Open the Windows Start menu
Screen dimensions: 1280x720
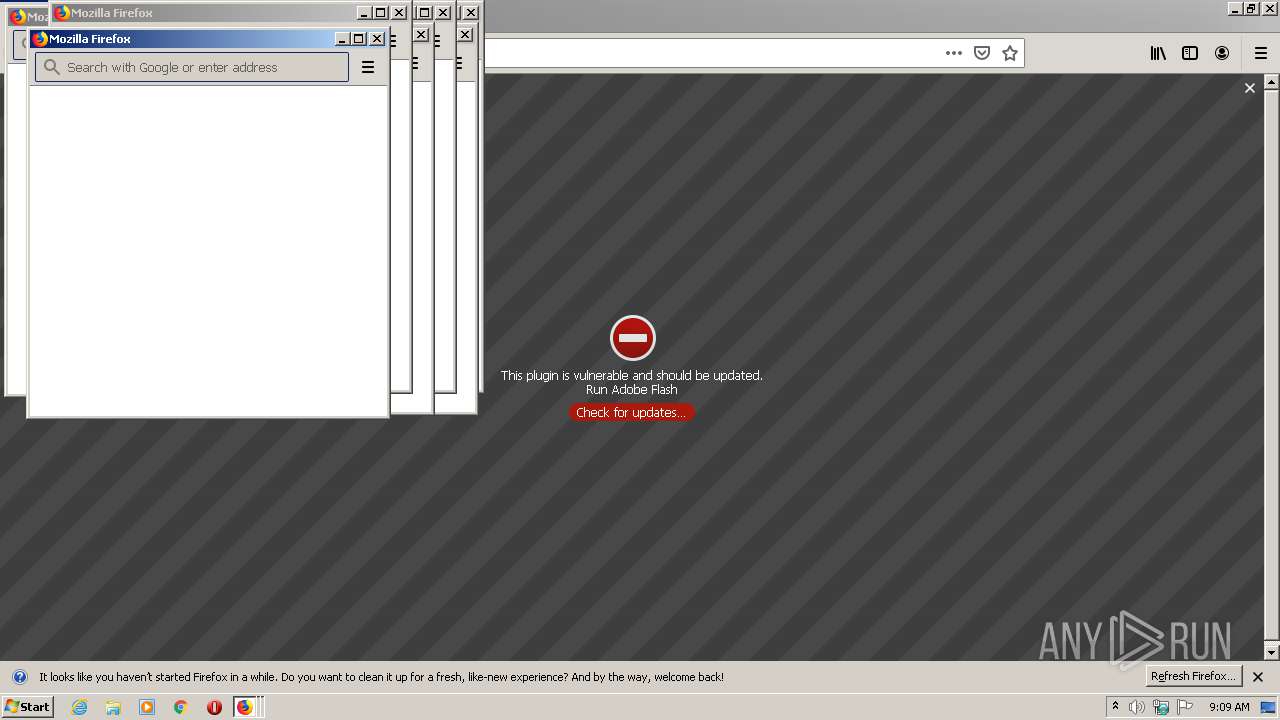coord(27,707)
